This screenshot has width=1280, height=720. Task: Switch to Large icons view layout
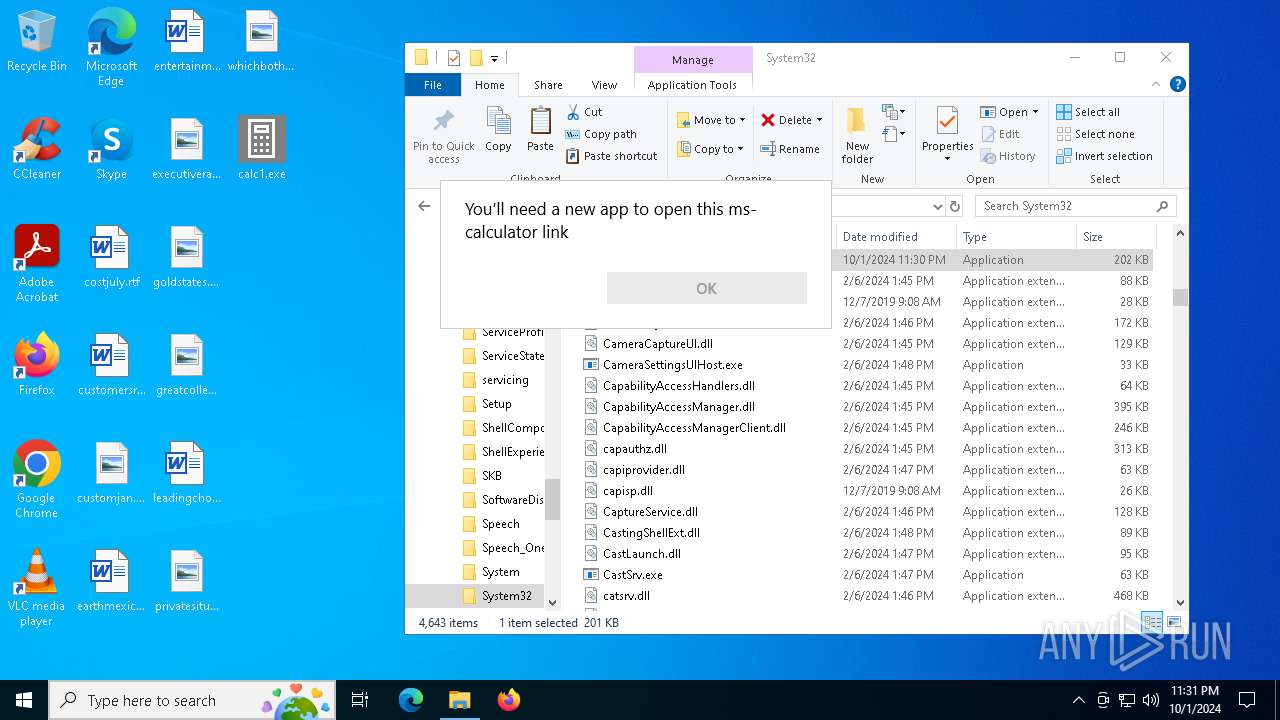[x=1174, y=622]
